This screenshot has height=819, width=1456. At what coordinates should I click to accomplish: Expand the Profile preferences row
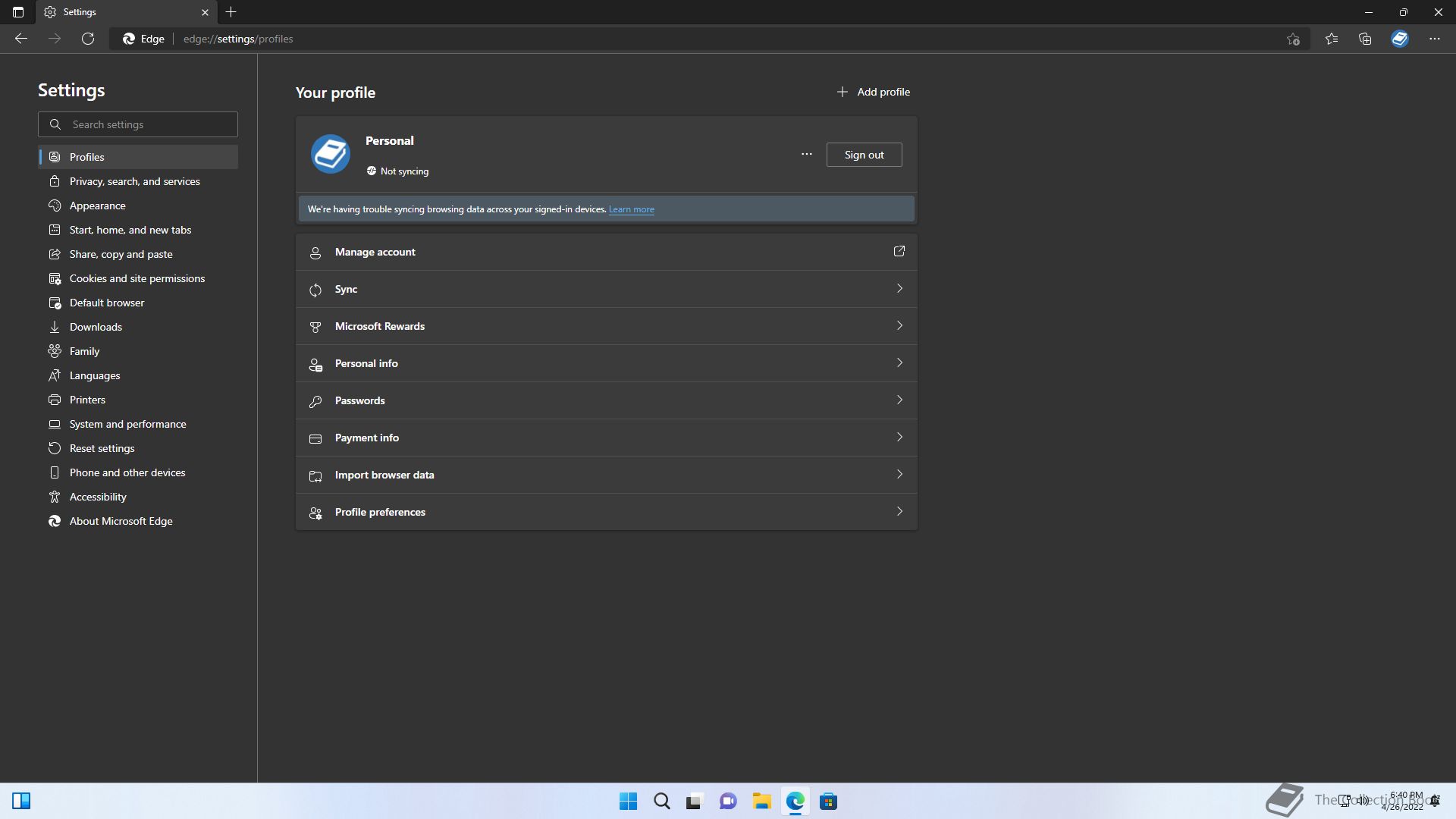point(606,512)
